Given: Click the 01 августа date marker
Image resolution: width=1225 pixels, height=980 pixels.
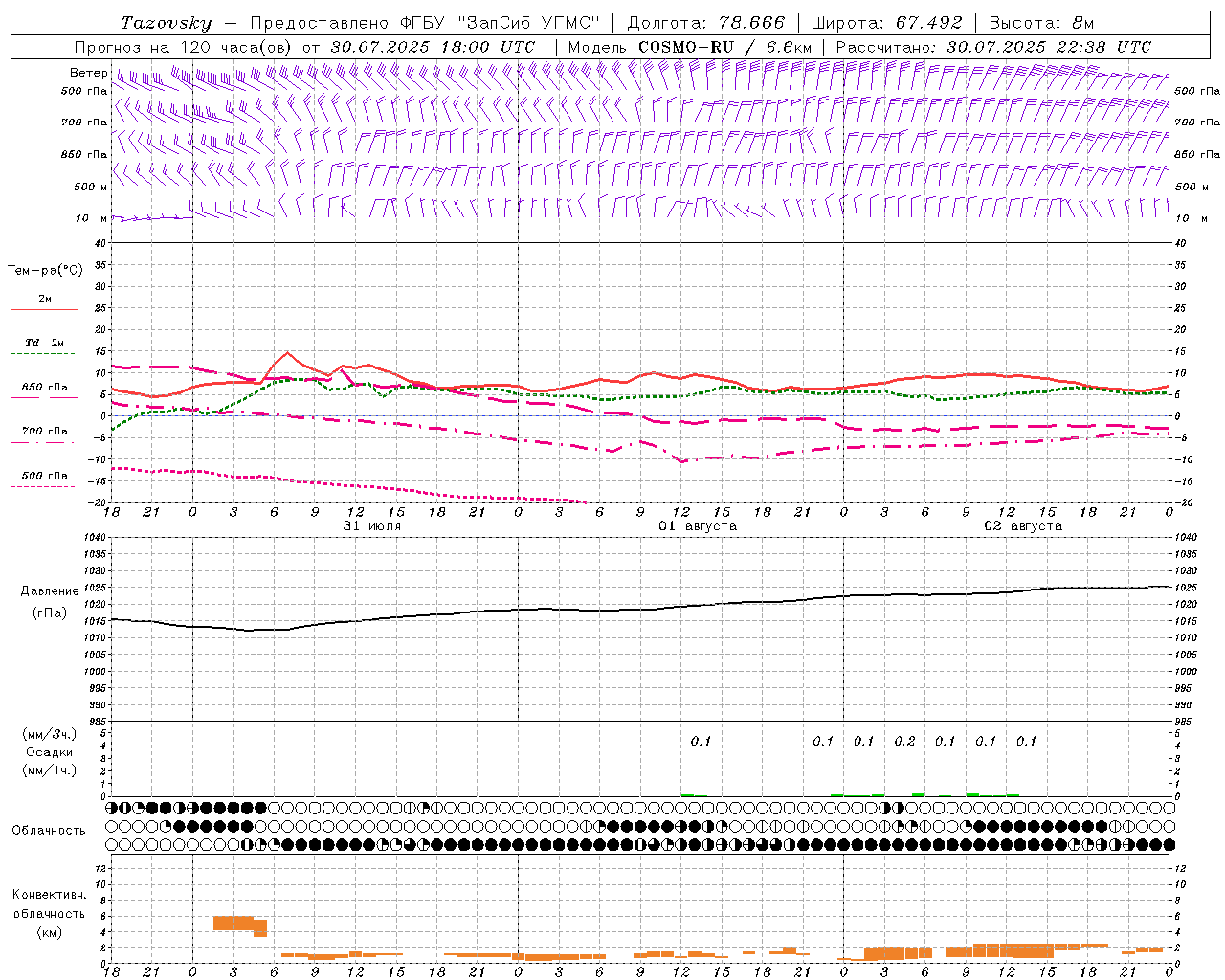Looking at the screenshot, I should 698,525.
